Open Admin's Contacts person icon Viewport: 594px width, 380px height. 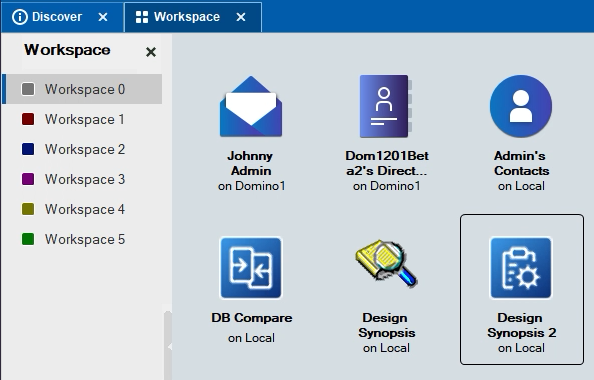[521, 106]
